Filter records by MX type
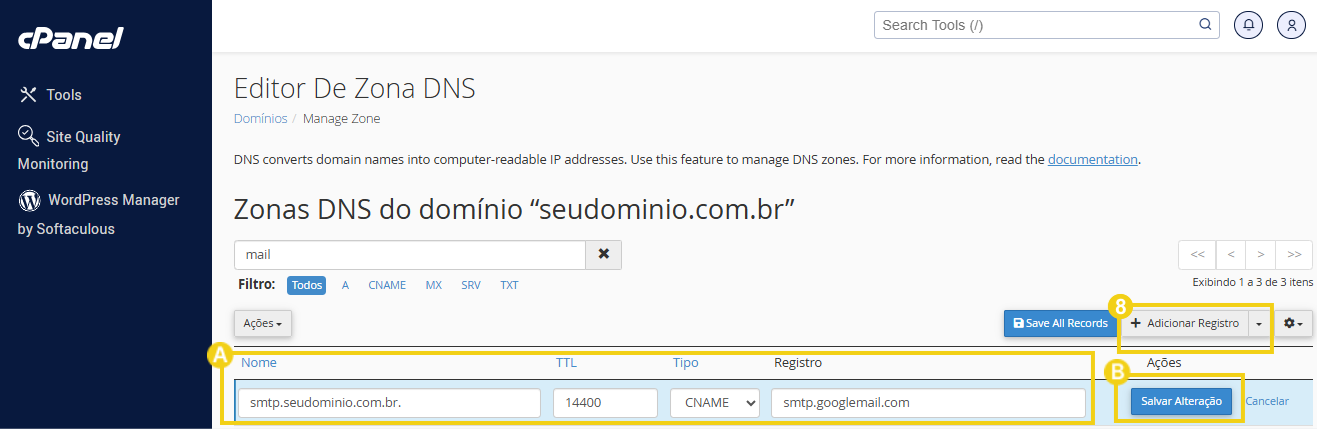Screen dimensions: 1317x429 click(433, 285)
